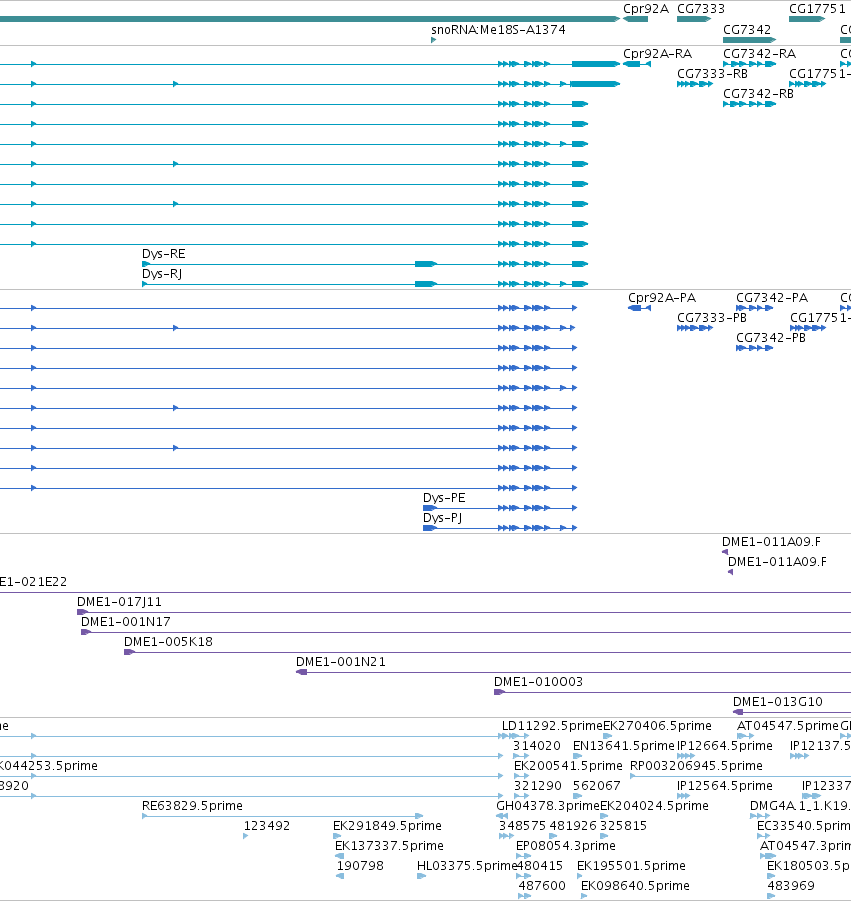Open EST EK270406.5prime
This screenshot has height=901, width=851.
click(657, 726)
